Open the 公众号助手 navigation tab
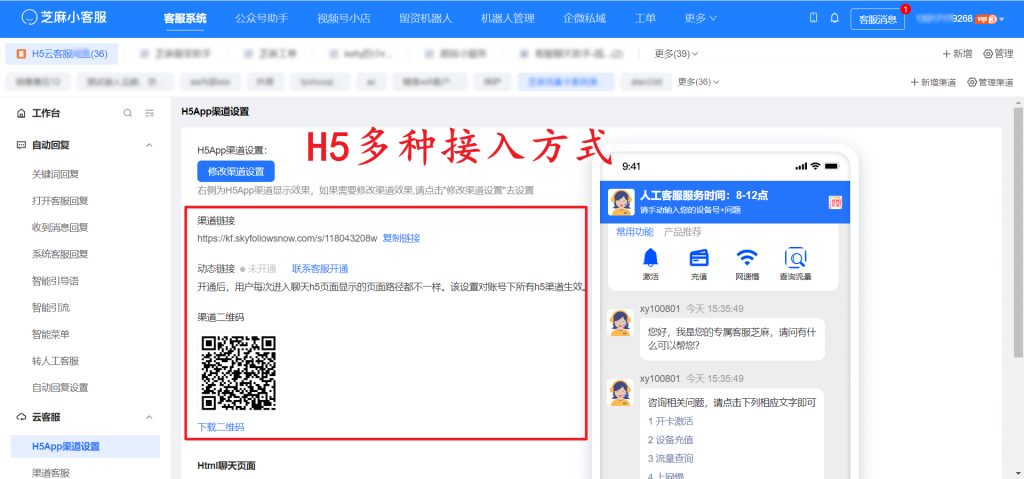 262,18
